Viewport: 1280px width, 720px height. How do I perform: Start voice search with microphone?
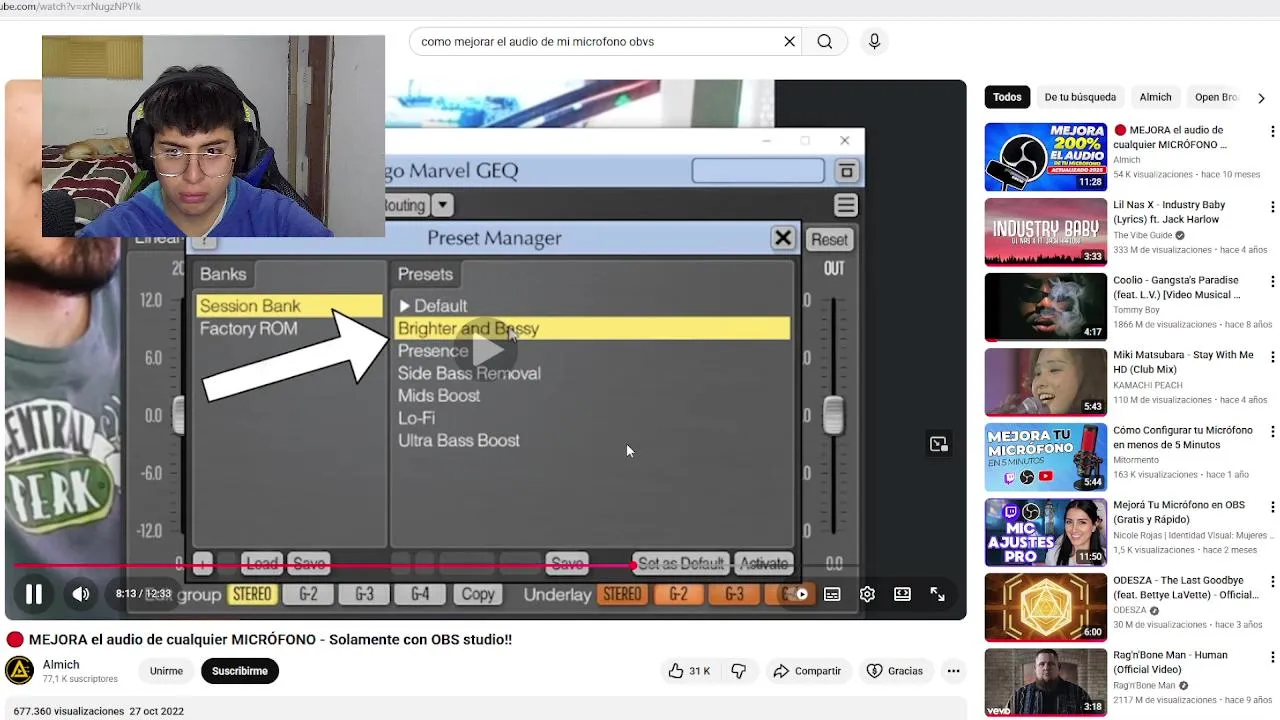pyautogui.click(x=874, y=42)
